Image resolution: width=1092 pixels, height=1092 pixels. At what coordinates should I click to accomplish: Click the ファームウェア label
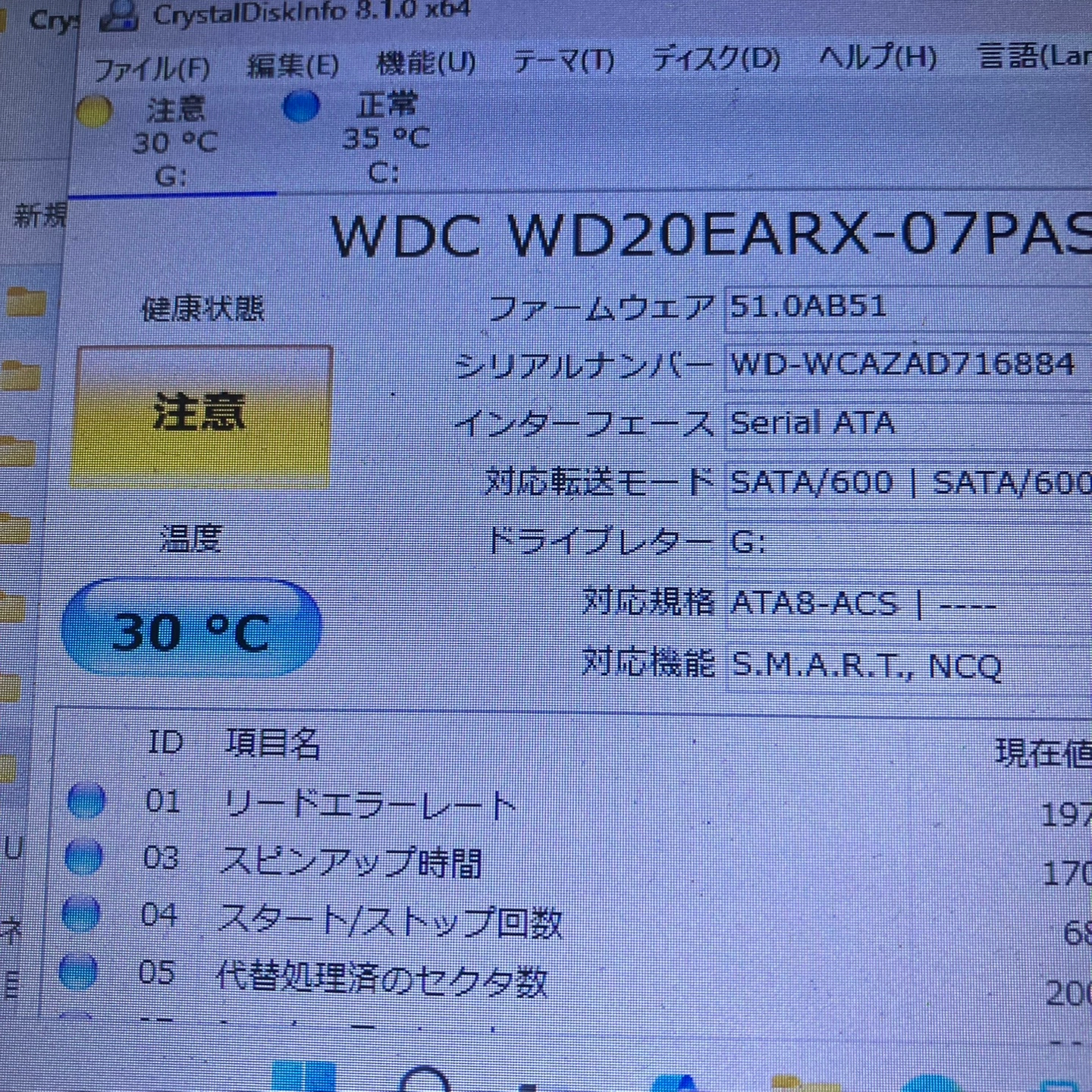601,308
